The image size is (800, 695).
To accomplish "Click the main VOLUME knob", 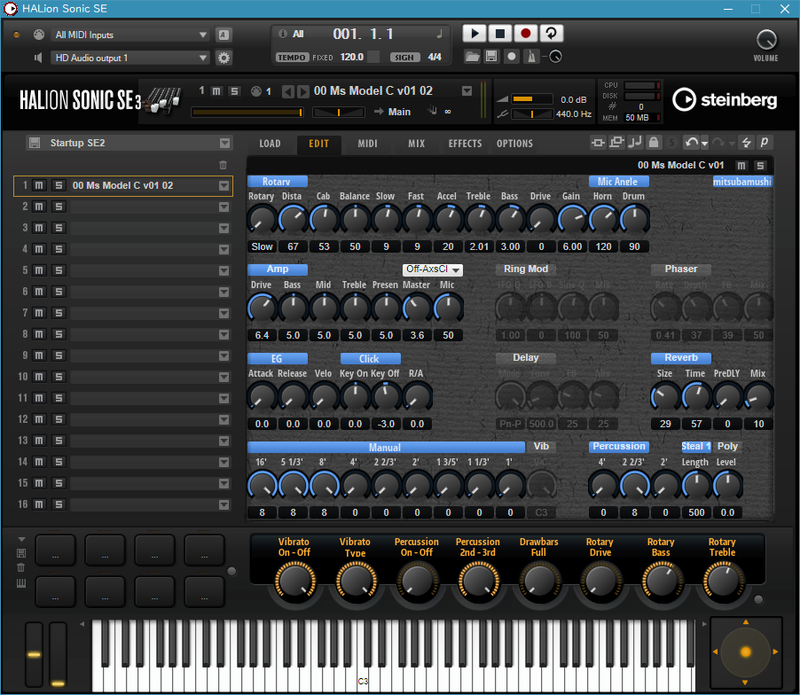I will [766, 39].
